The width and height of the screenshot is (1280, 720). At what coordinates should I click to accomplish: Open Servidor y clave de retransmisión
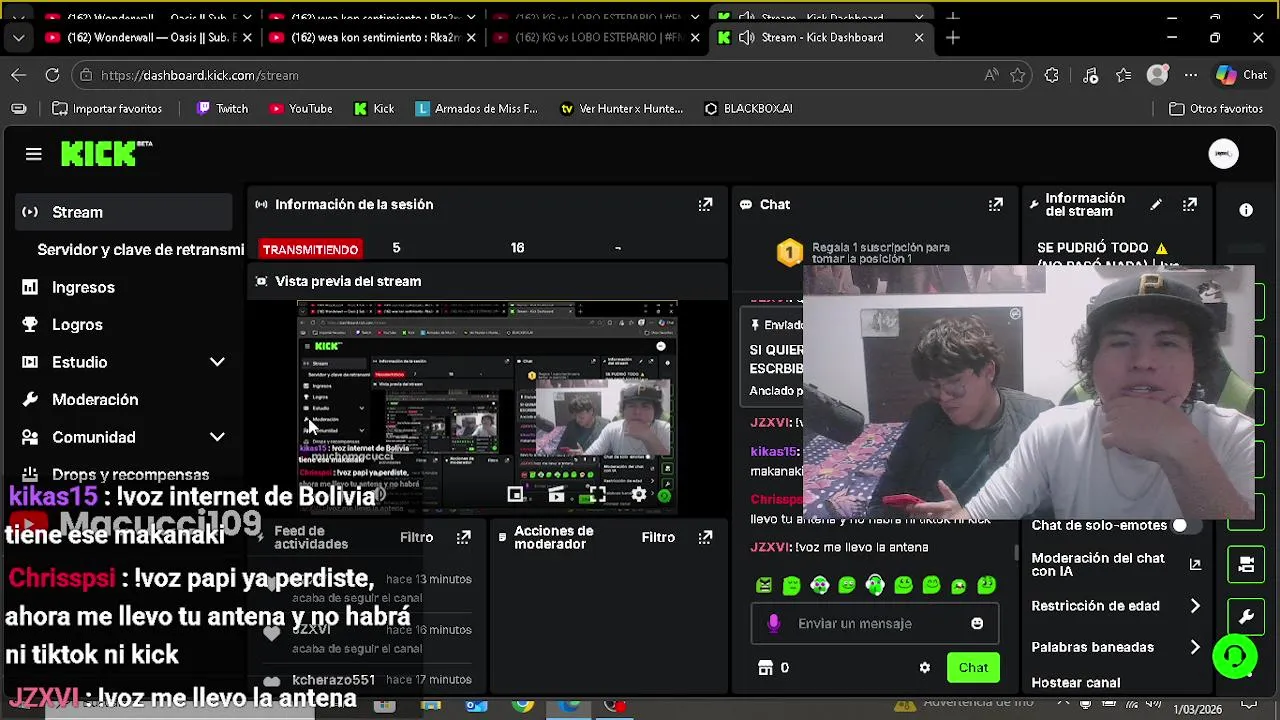pos(140,250)
